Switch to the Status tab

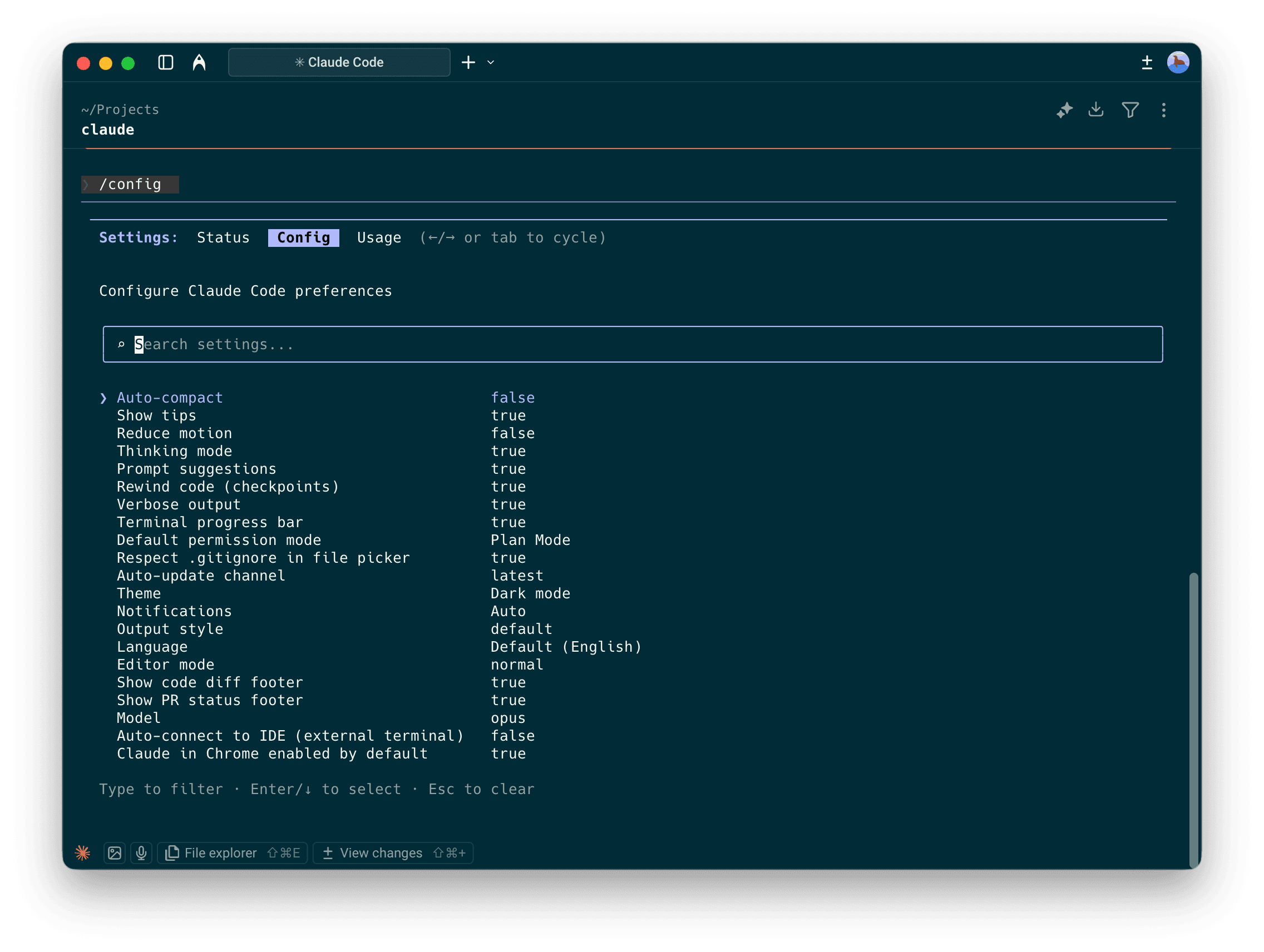click(x=223, y=237)
